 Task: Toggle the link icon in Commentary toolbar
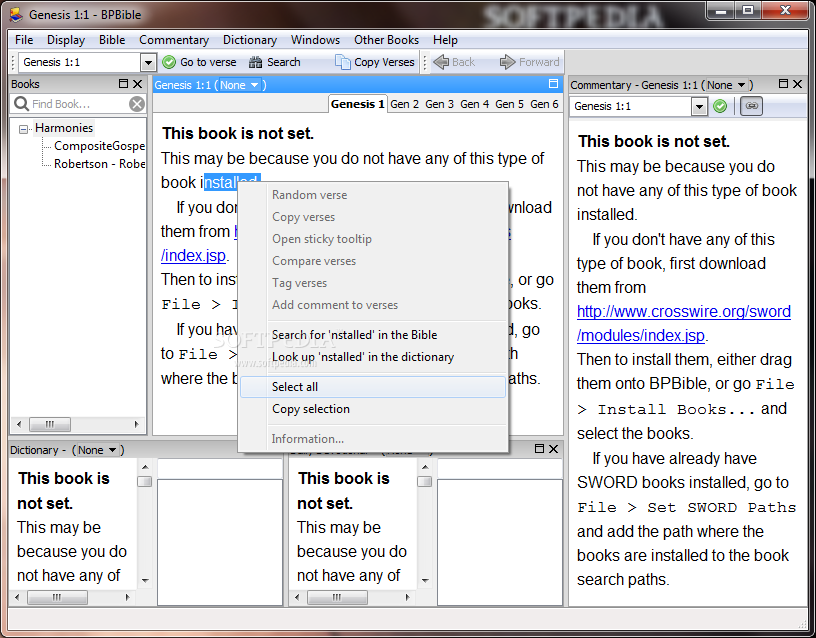[751, 106]
